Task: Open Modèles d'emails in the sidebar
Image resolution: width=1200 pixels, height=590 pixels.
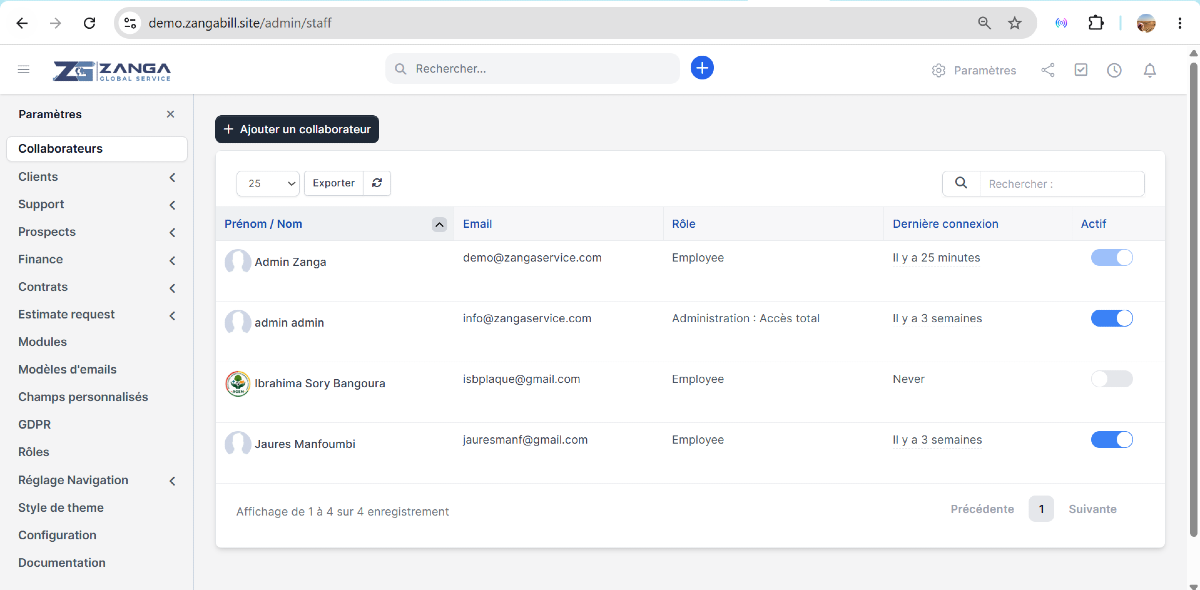Action: coord(67,369)
